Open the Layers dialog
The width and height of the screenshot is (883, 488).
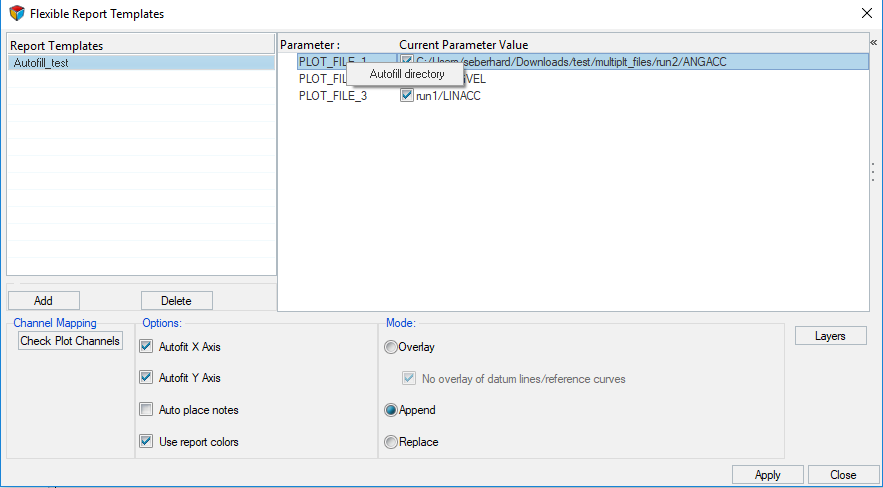coord(830,336)
